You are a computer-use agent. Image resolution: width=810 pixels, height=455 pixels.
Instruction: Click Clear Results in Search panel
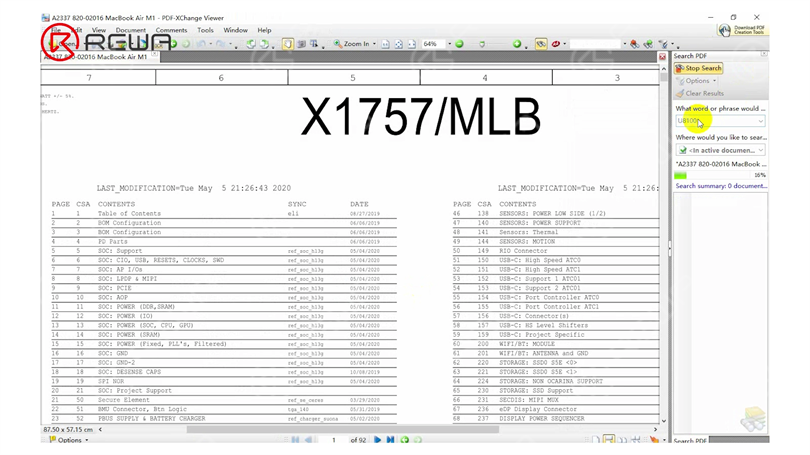[699, 93]
